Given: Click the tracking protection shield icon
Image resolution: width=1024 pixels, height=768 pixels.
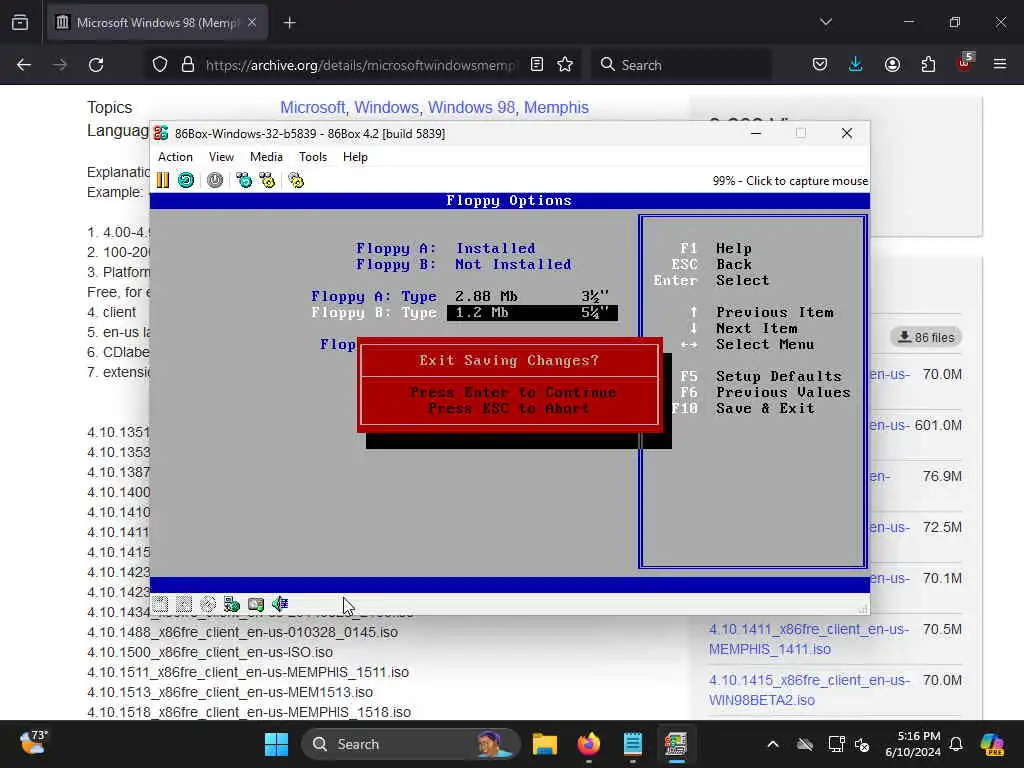Looking at the screenshot, I should (x=160, y=65).
